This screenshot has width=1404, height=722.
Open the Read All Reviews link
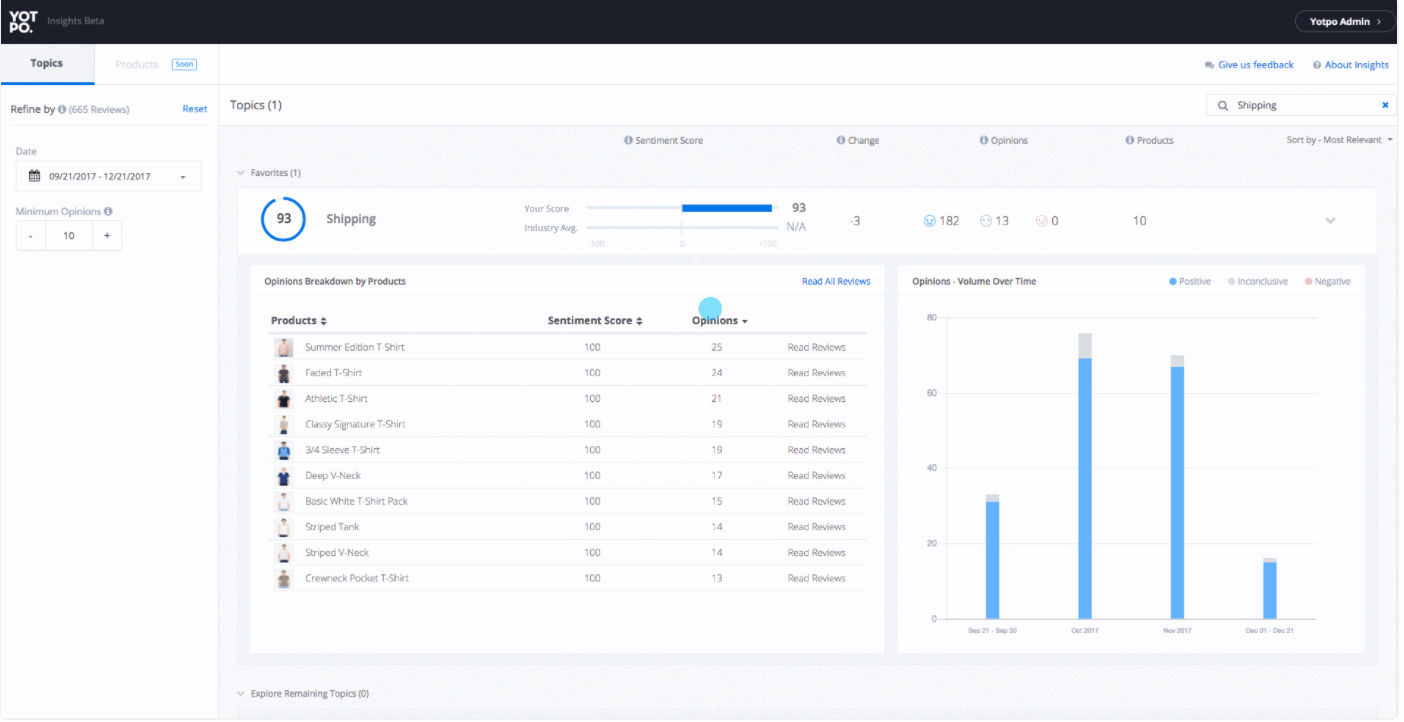click(835, 282)
